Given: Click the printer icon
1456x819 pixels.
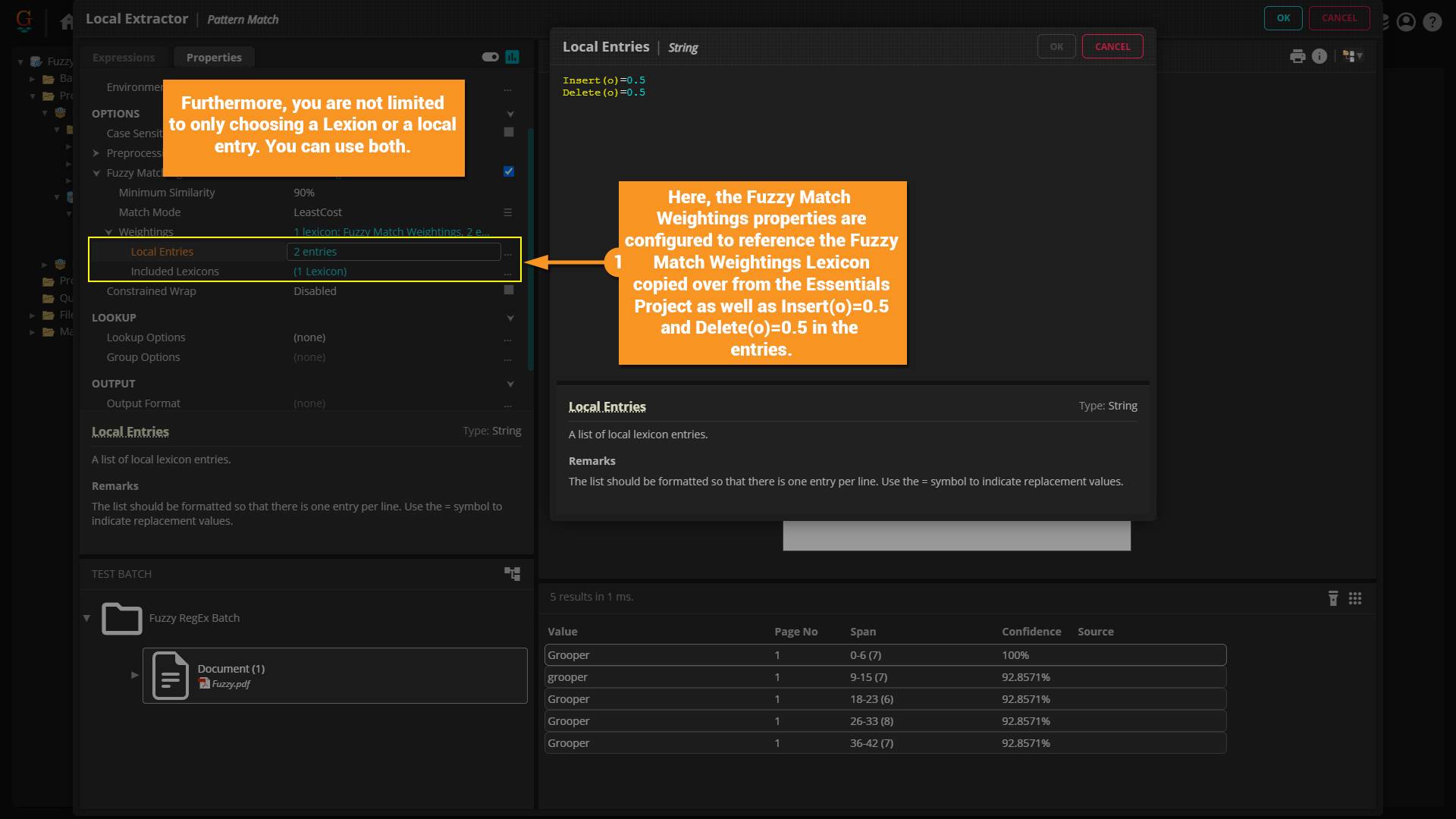Looking at the screenshot, I should pyautogui.click(x=1298, y=56).
